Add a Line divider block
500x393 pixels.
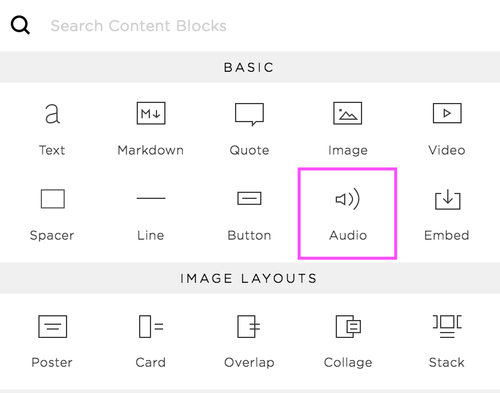point(151,215)
